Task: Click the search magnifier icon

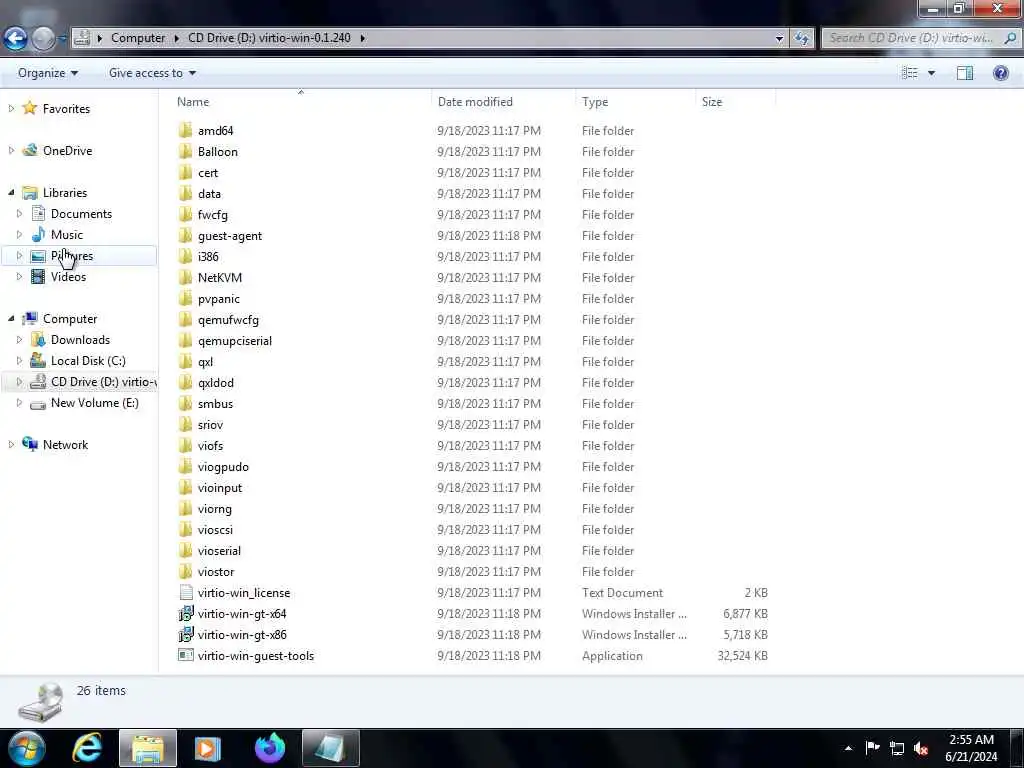Action: coord(1010,38)
